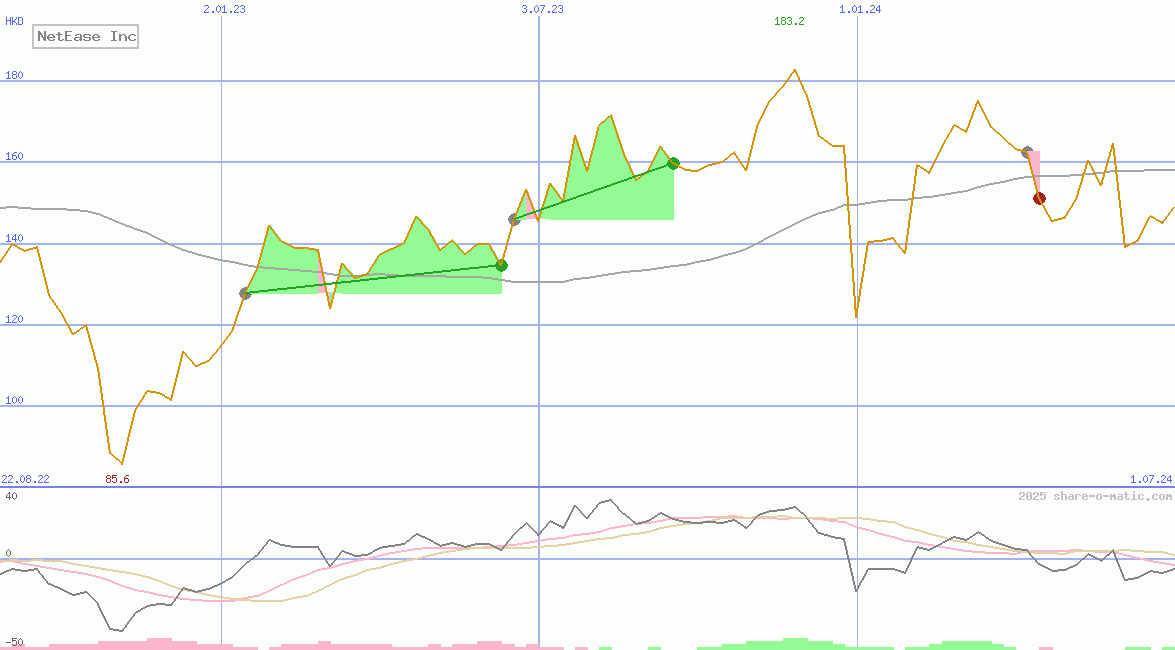Viewport: 1175px width, 650px height.
Task: Click the 85.6 low price label
Action: tap(117, 479)
